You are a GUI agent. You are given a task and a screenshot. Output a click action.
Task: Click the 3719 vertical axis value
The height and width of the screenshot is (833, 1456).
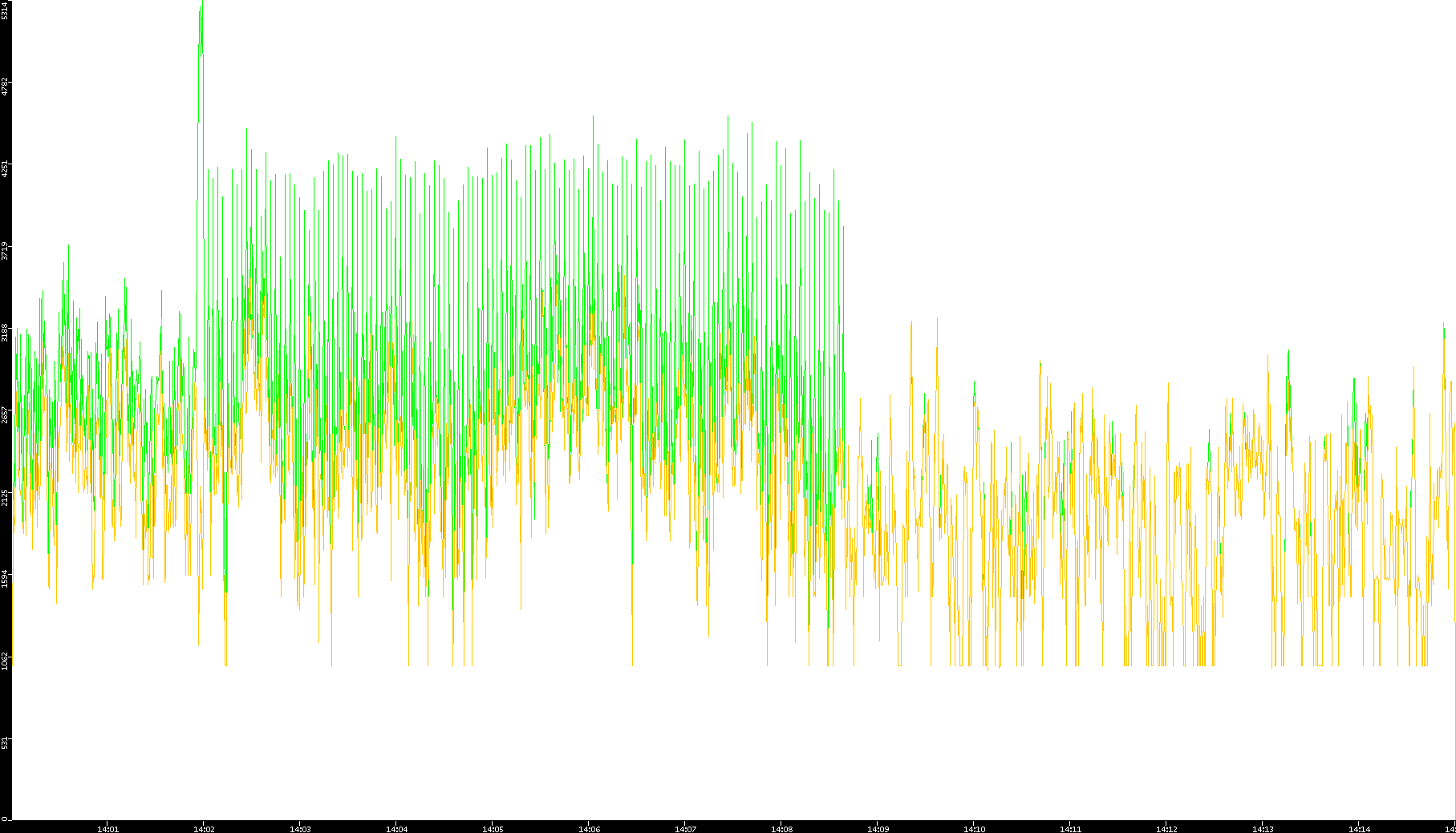(x=6, y=251)
